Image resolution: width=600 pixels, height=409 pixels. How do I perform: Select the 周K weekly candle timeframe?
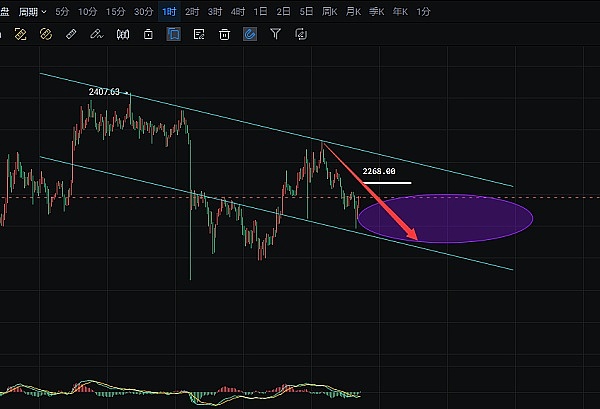329,11
